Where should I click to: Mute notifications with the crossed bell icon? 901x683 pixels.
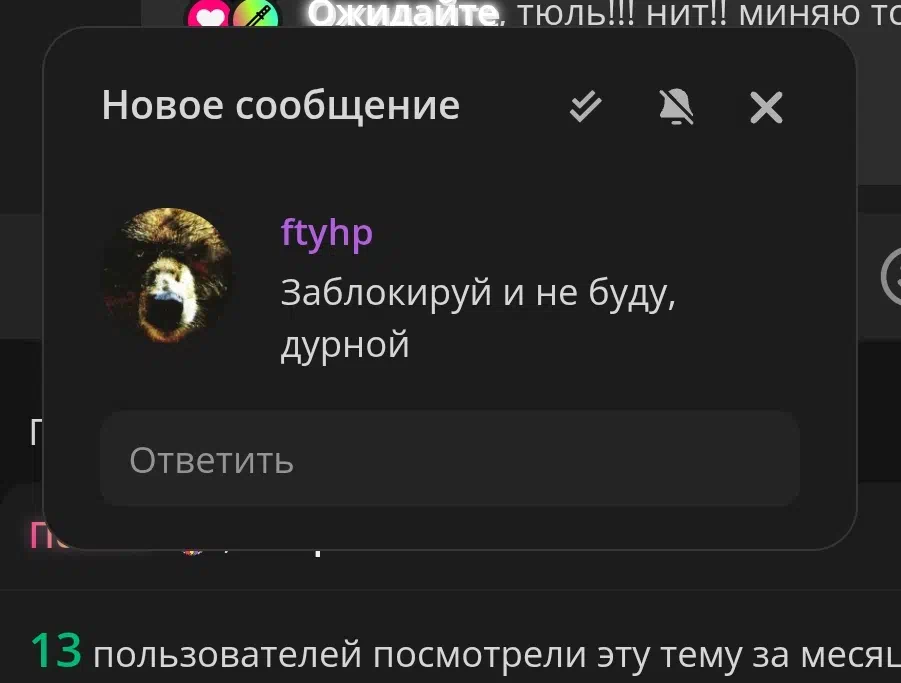(x=676, y=107)
